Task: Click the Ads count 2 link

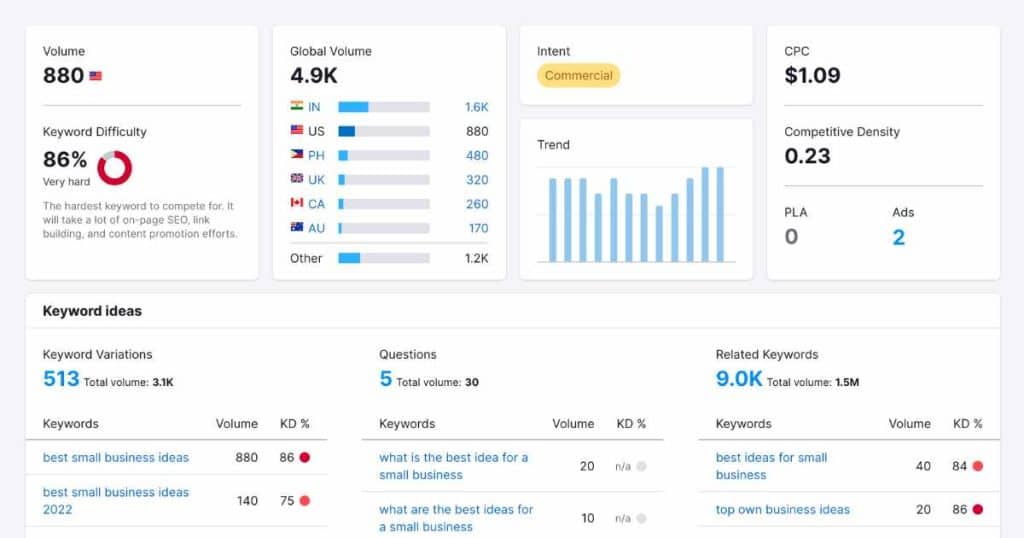Action: [899, 237]
